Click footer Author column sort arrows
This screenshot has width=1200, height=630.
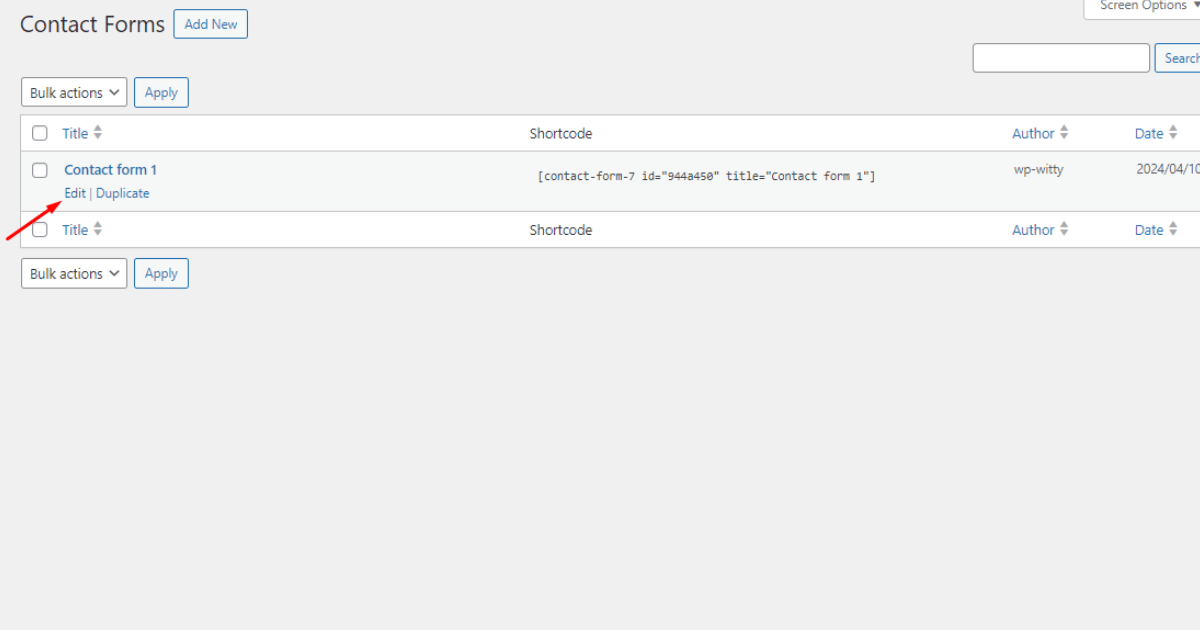[x=1064, y=229]
